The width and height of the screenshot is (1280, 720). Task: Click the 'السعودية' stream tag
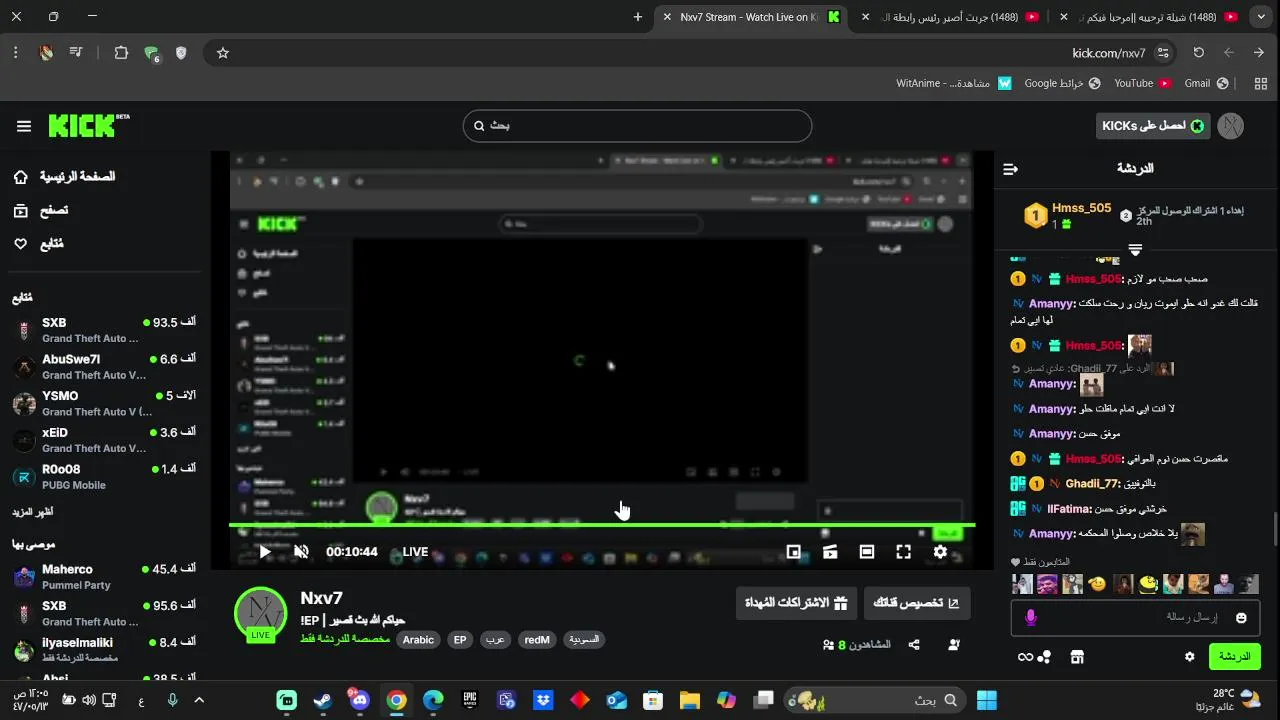click(x=584, y=640)
